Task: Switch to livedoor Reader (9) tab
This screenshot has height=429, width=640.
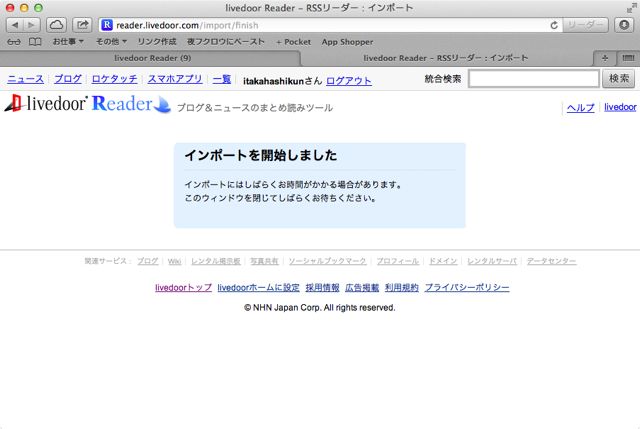Action: pyautogui.click(x=152, y=58)
